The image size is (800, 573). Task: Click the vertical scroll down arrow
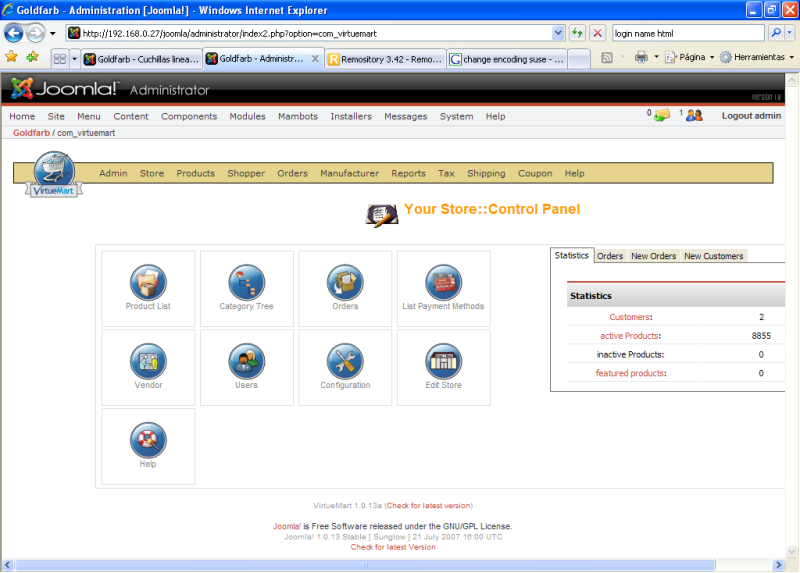pyautogui.click(x=791, y=552)
